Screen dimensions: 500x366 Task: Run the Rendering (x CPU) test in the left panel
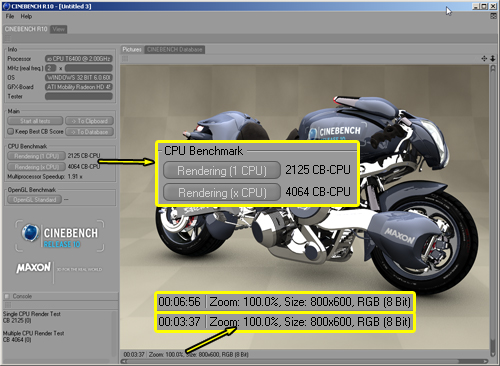(36, 167)
